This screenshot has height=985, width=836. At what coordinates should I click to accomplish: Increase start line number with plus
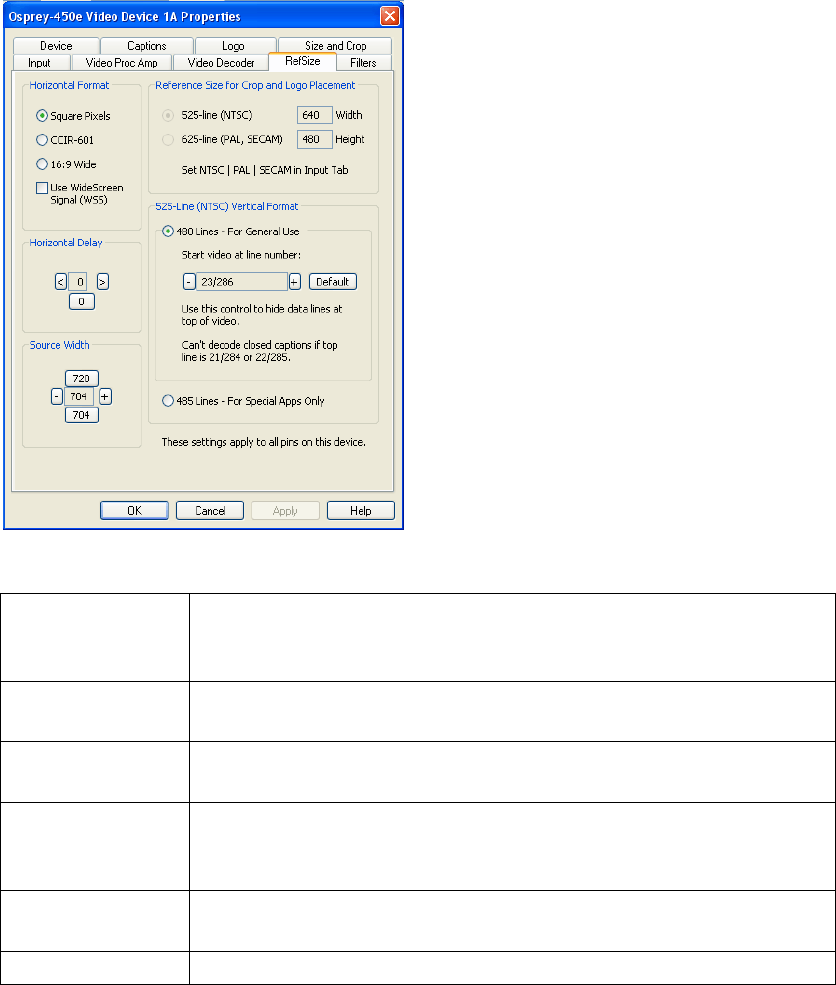295,281
